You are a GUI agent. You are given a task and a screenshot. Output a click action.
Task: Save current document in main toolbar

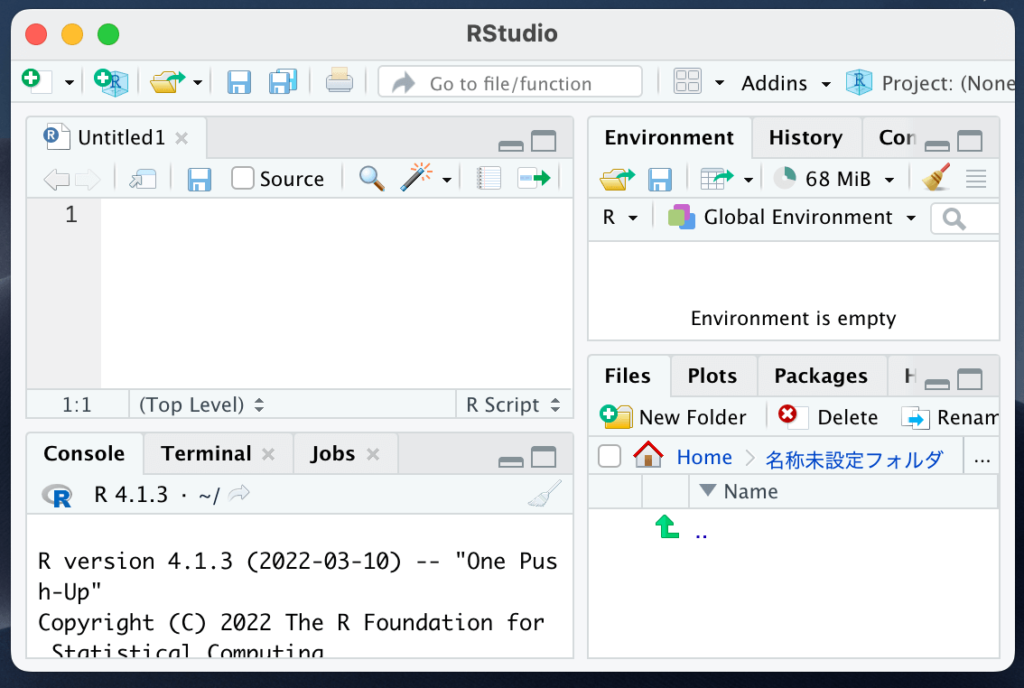239,82
